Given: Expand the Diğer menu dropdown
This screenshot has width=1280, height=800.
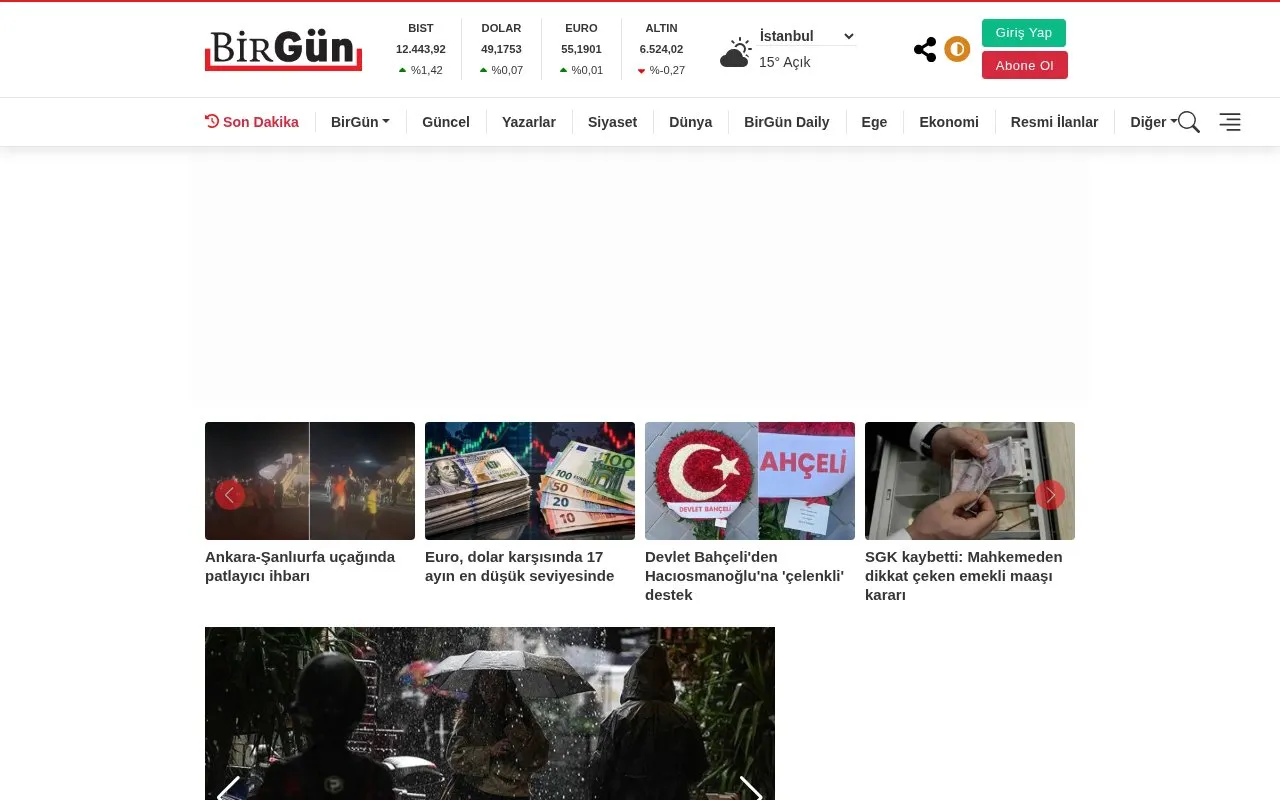Looking at the screenshot, I should tap(1153, 122).
